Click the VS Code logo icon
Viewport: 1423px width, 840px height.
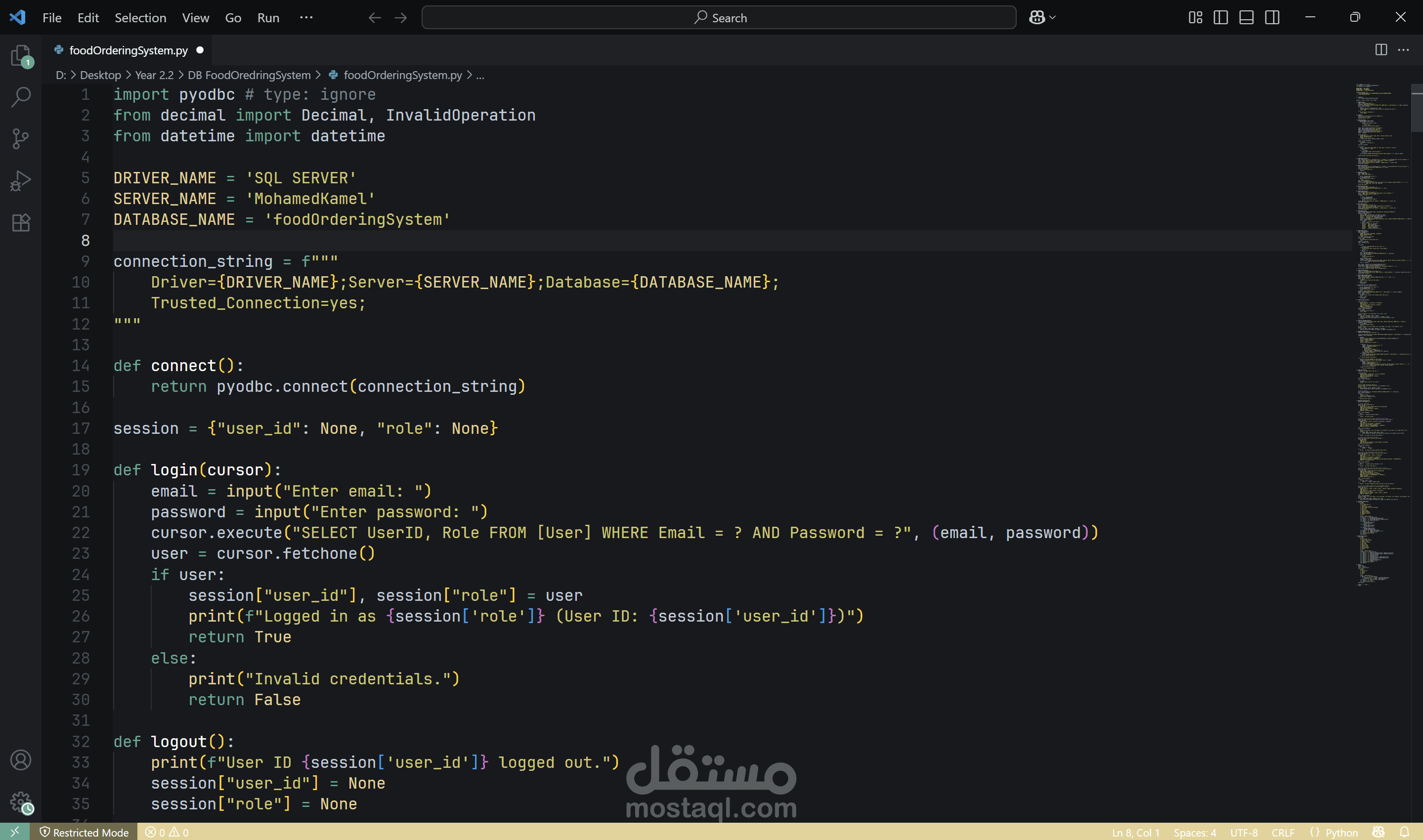point(18,17)
